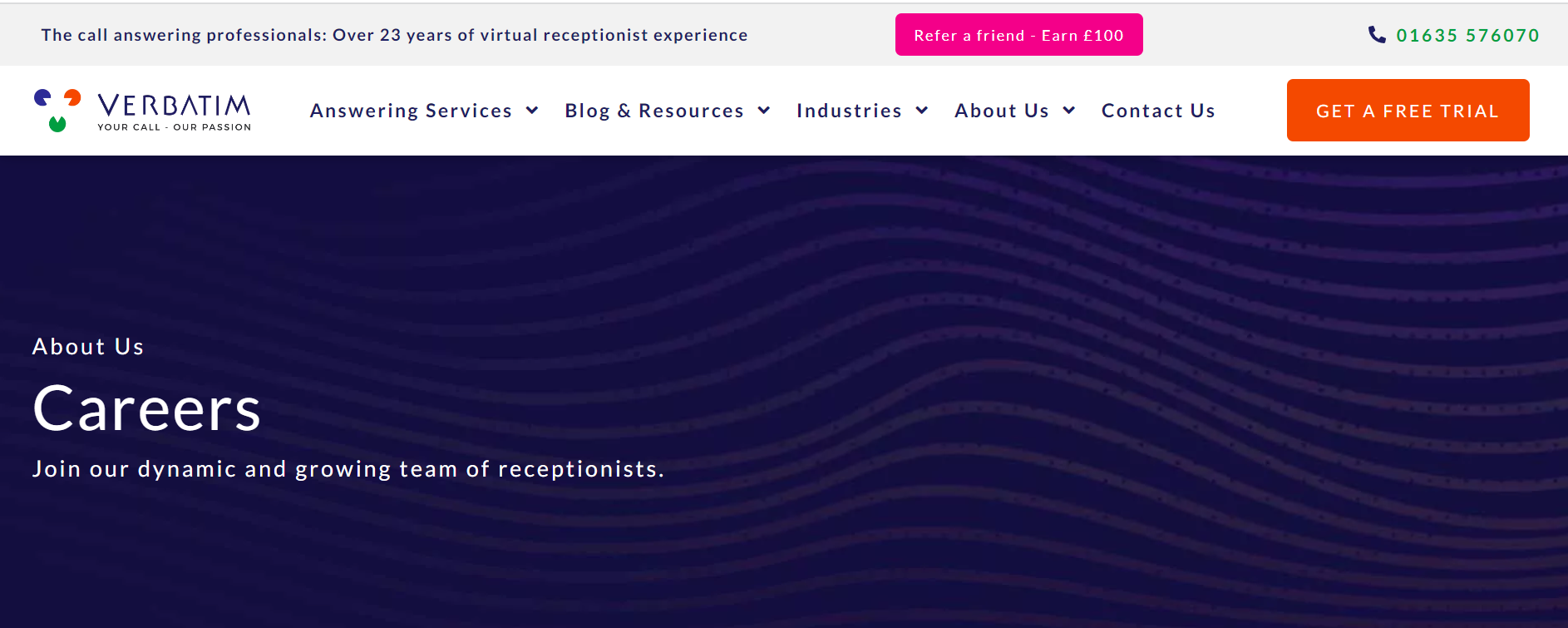Select the Careers page heading
The width and height of the screenshot is (1568, 628).
tap(147, 408)
